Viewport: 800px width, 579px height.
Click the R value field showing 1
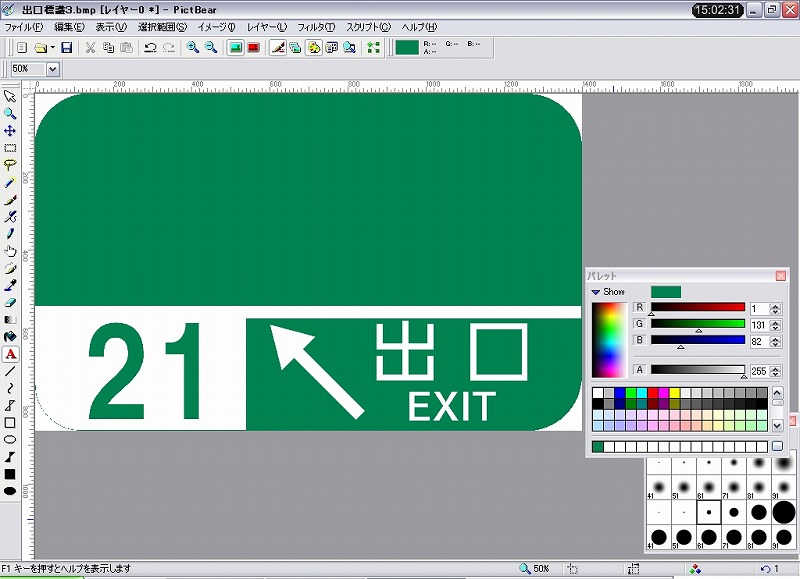click(x=759, y=309)
